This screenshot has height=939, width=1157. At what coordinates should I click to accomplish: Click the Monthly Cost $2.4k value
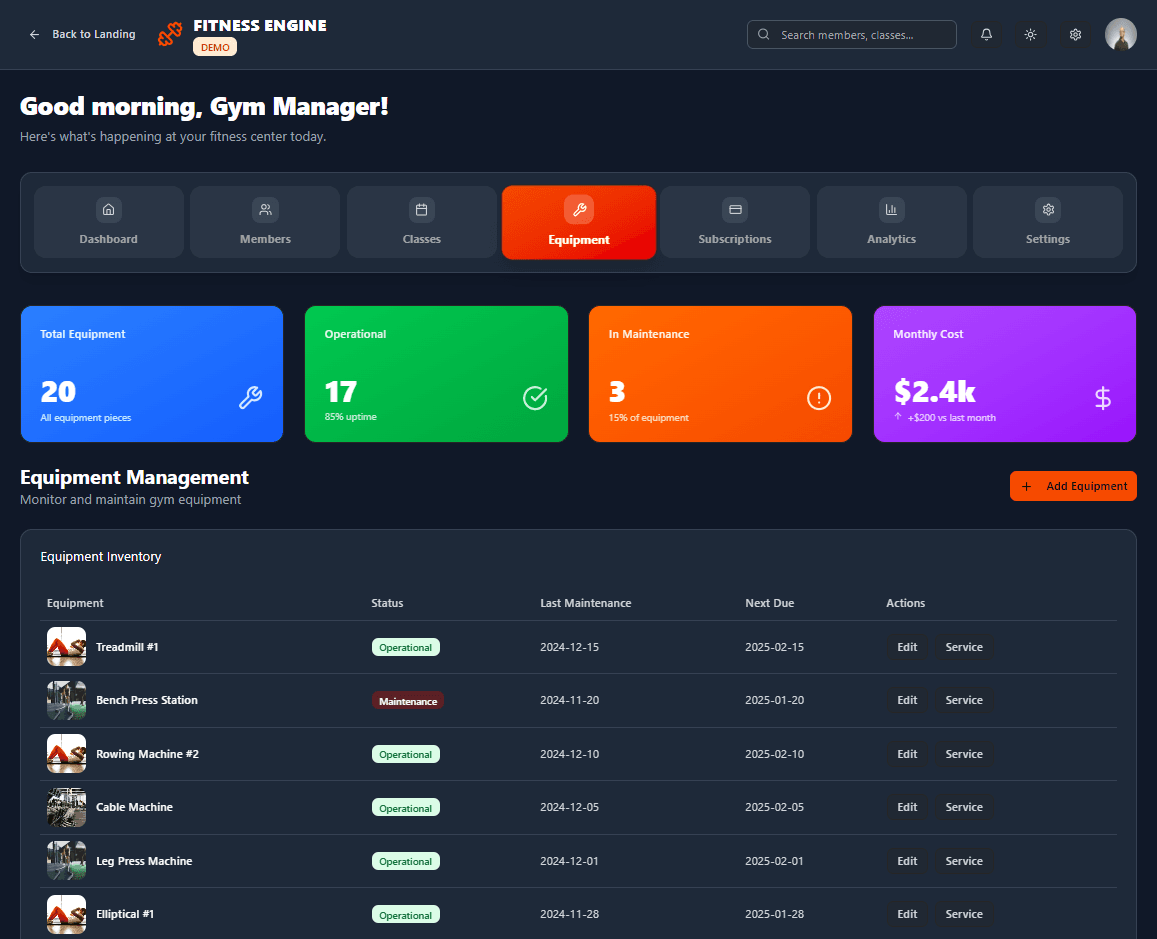click(x=934, y=392)
